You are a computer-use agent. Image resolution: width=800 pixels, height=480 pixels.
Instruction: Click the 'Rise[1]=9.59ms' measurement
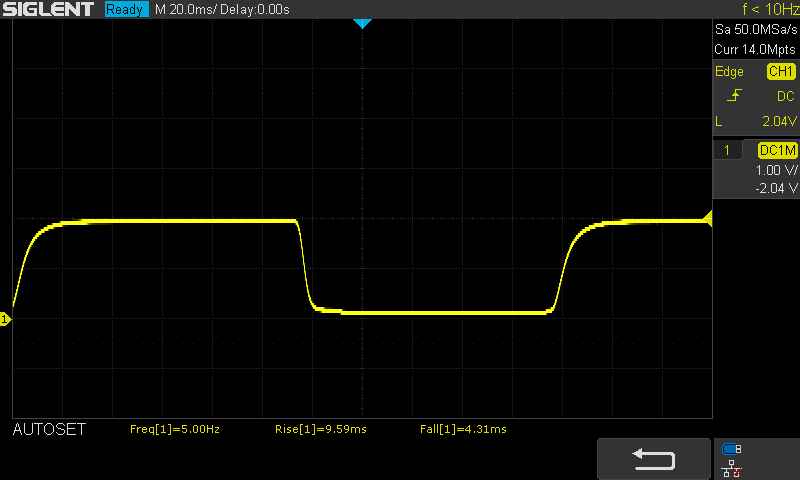(321, 430)
